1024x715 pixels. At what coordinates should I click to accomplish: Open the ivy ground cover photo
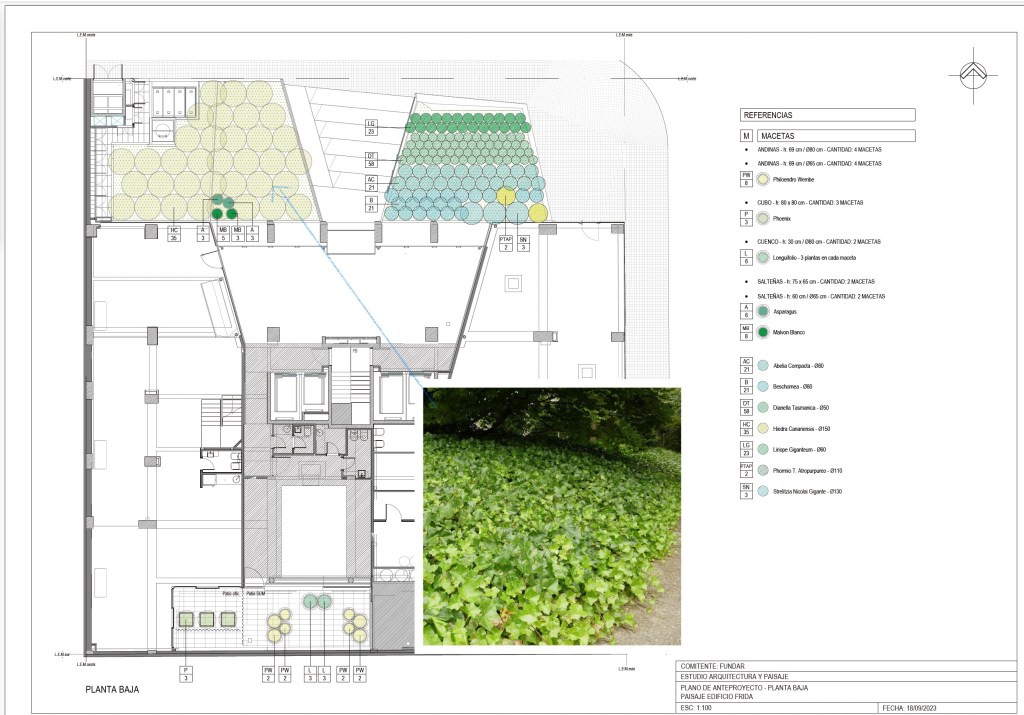[552, 515]
